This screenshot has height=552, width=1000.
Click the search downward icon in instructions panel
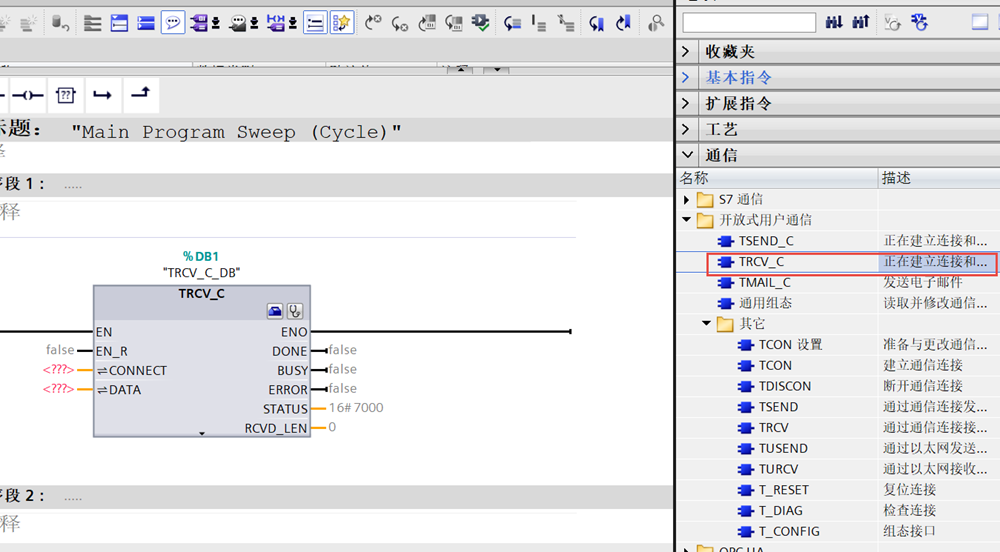[836, 22]
